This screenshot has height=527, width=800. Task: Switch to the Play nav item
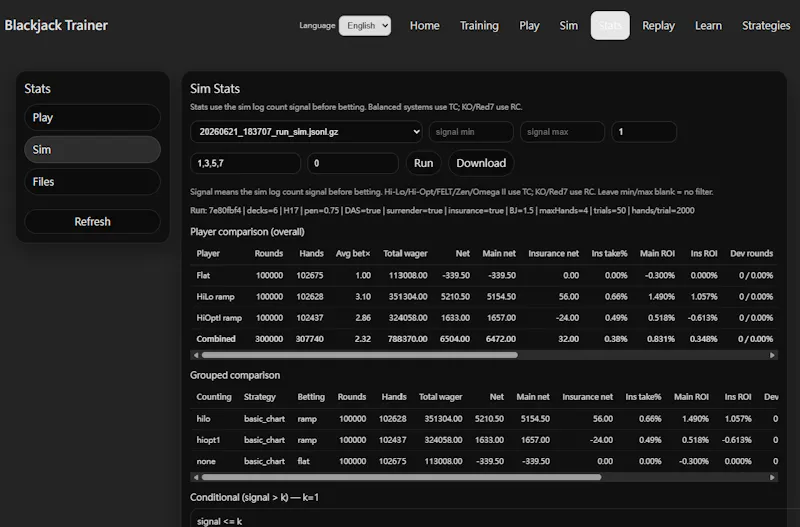point(529,26)
